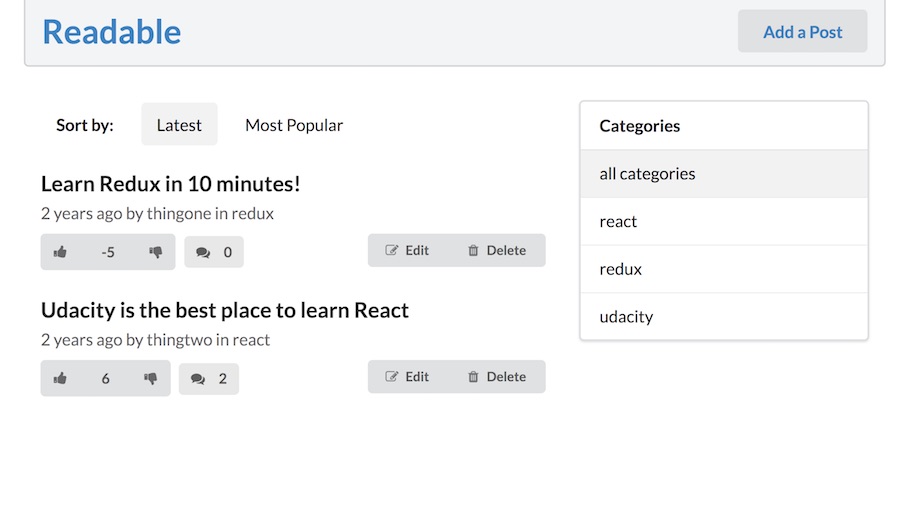Downvote the Learn Redux post
The image size is (912, 513).
(x=155, y=252)
